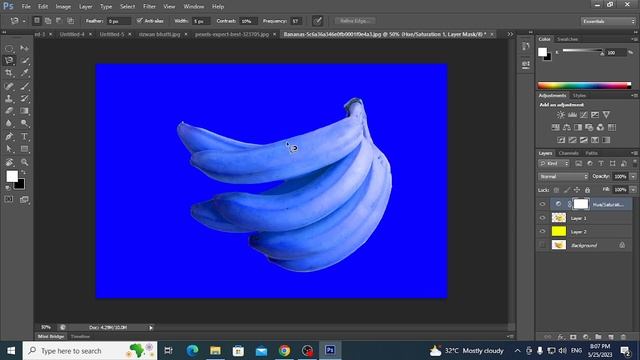
Task: Hide Layer 1 visibility eye
Action: click(x=542, y=218)
